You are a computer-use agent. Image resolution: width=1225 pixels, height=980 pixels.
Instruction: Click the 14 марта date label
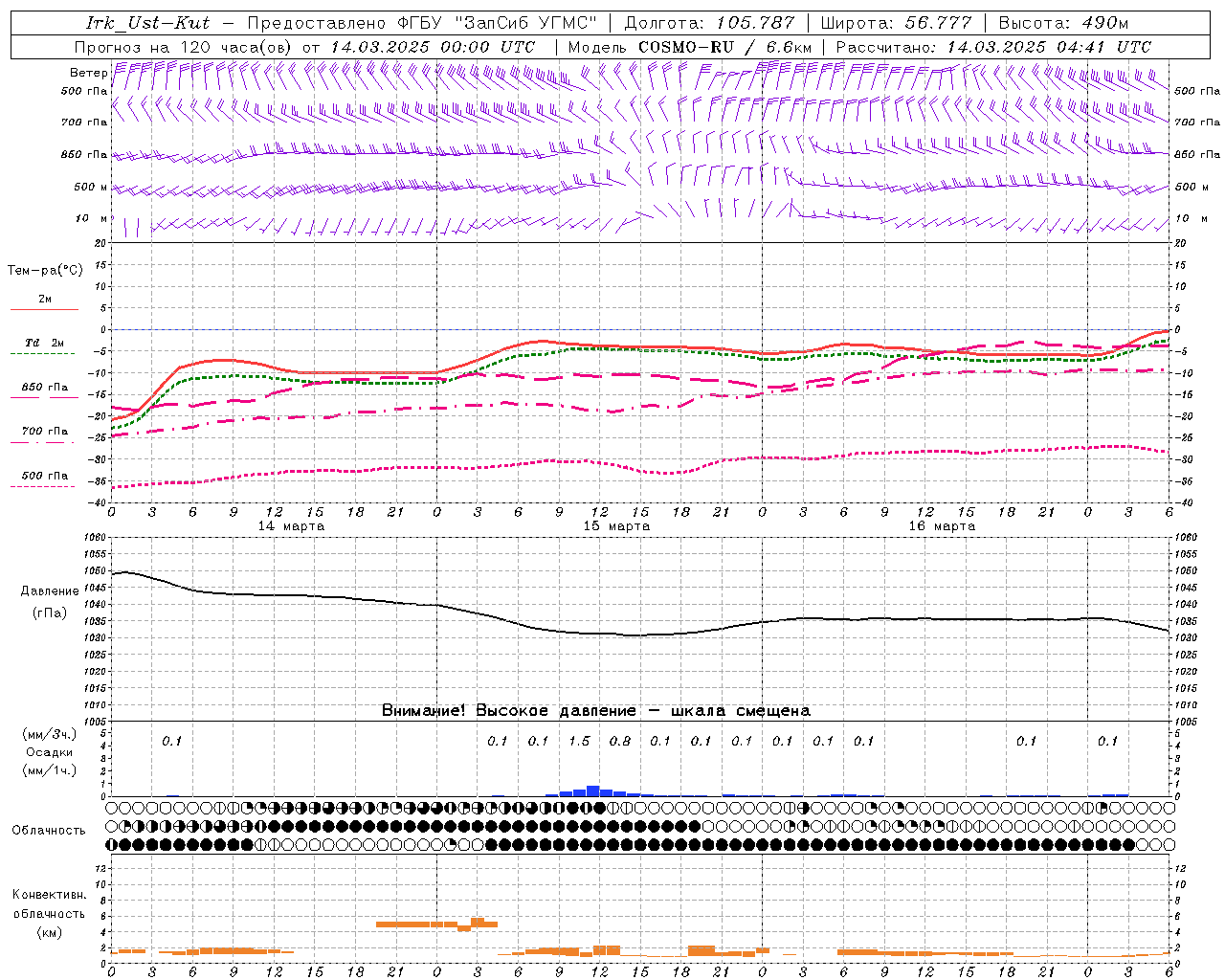click(x=291, y=526)
